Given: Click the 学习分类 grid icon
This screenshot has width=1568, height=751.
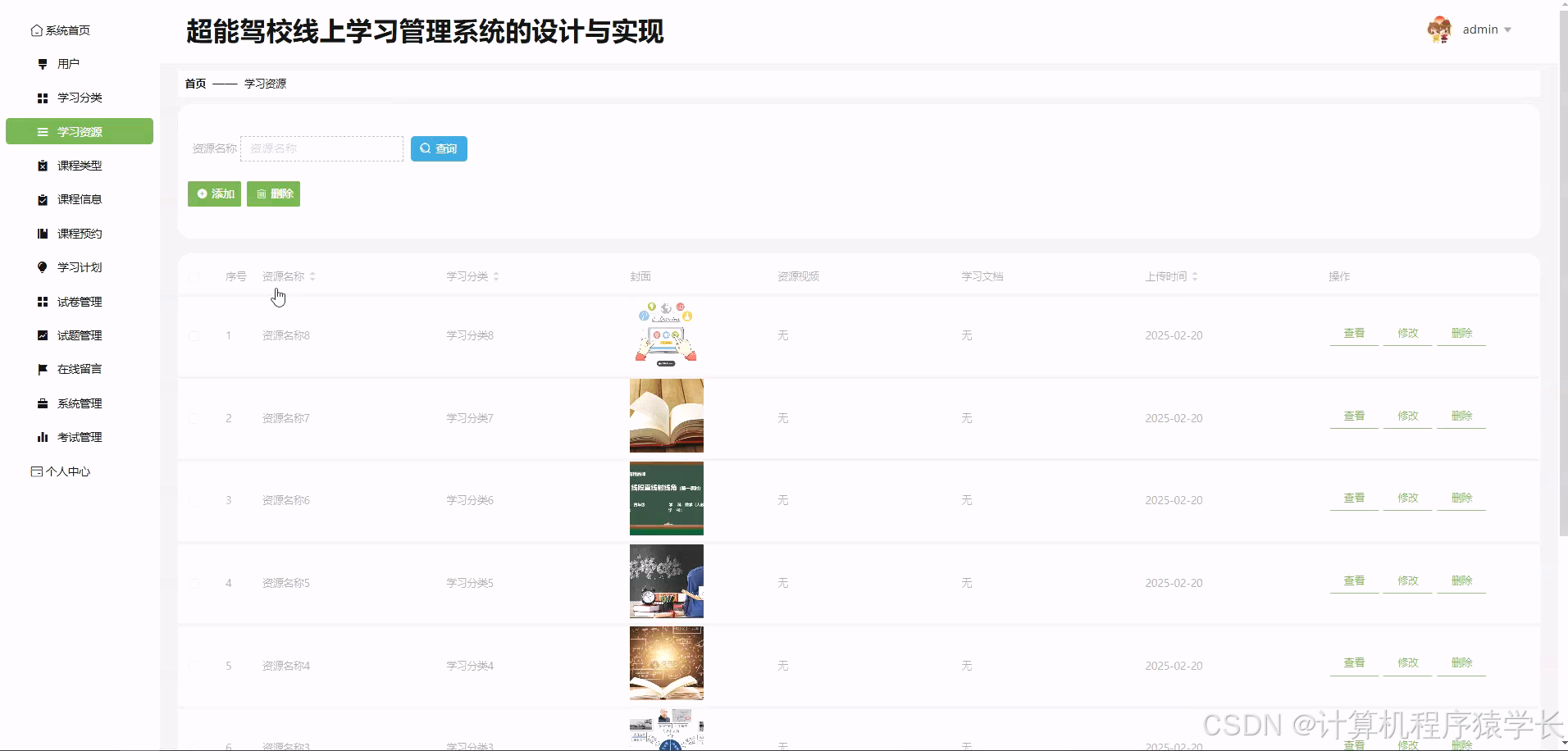Looking at the screenshot, I should tap(43, 98).
